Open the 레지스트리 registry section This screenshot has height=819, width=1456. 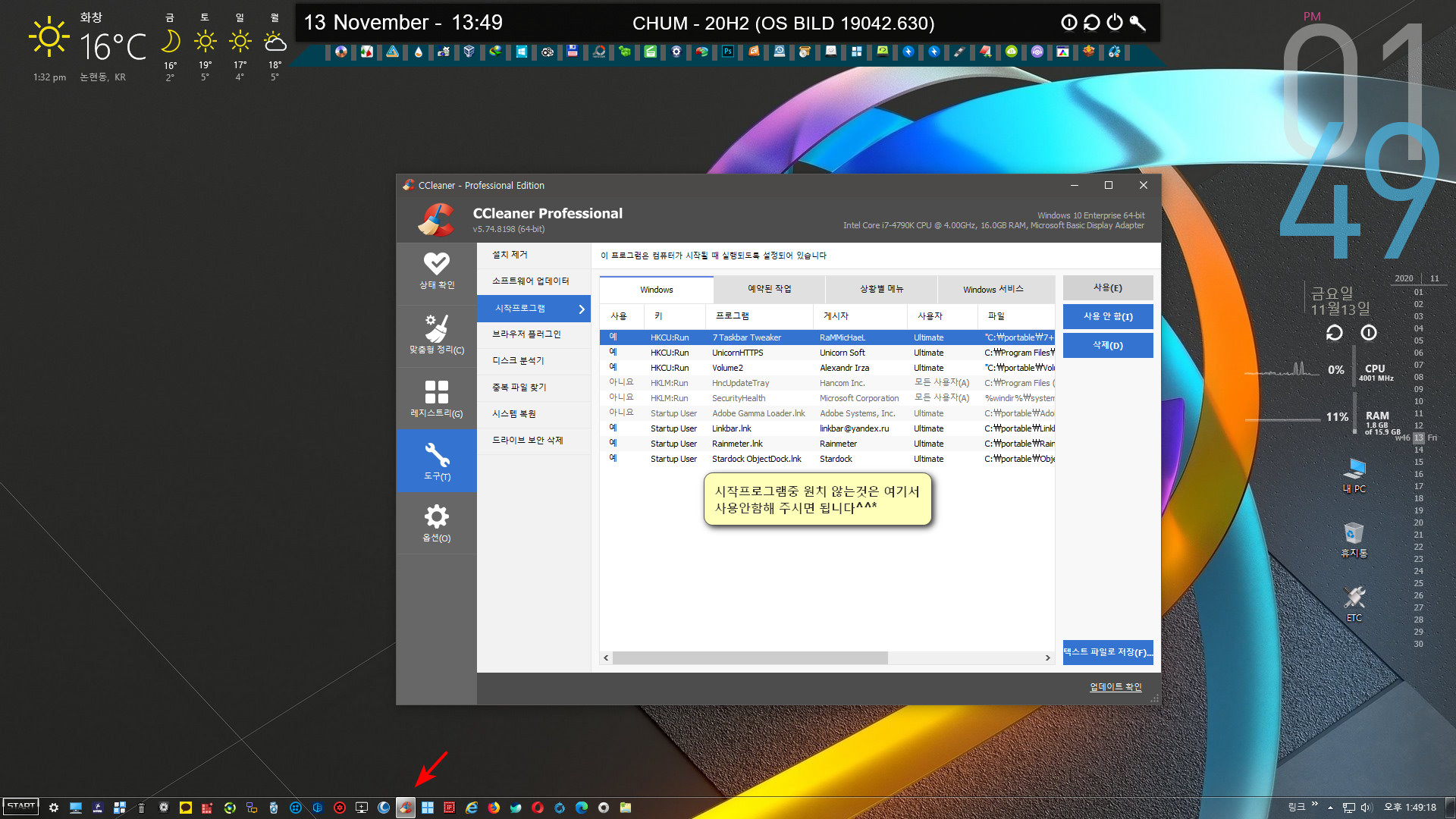click(x=436, y=398)
